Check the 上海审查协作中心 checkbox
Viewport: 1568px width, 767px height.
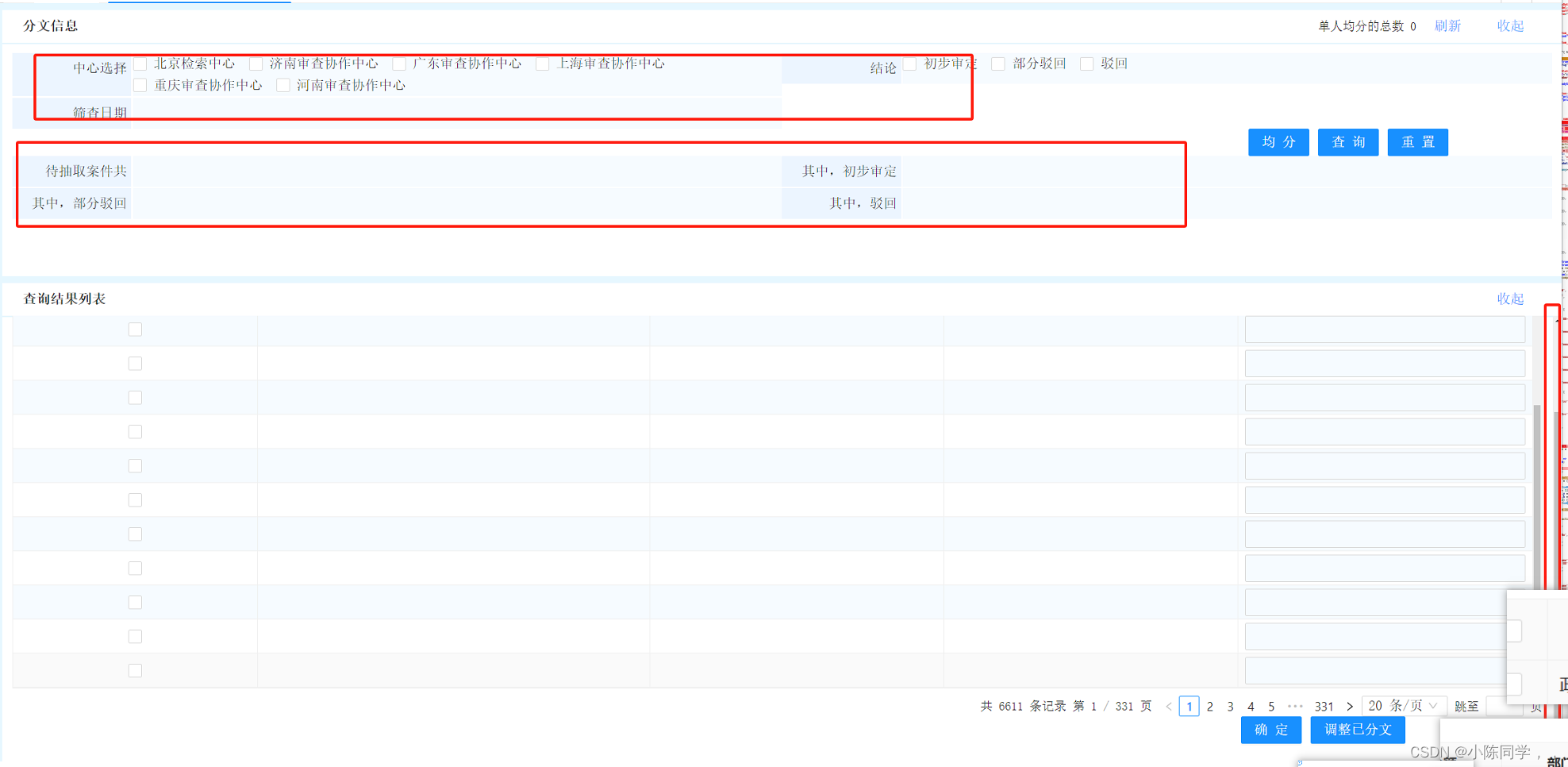click(x=543, y=64)
